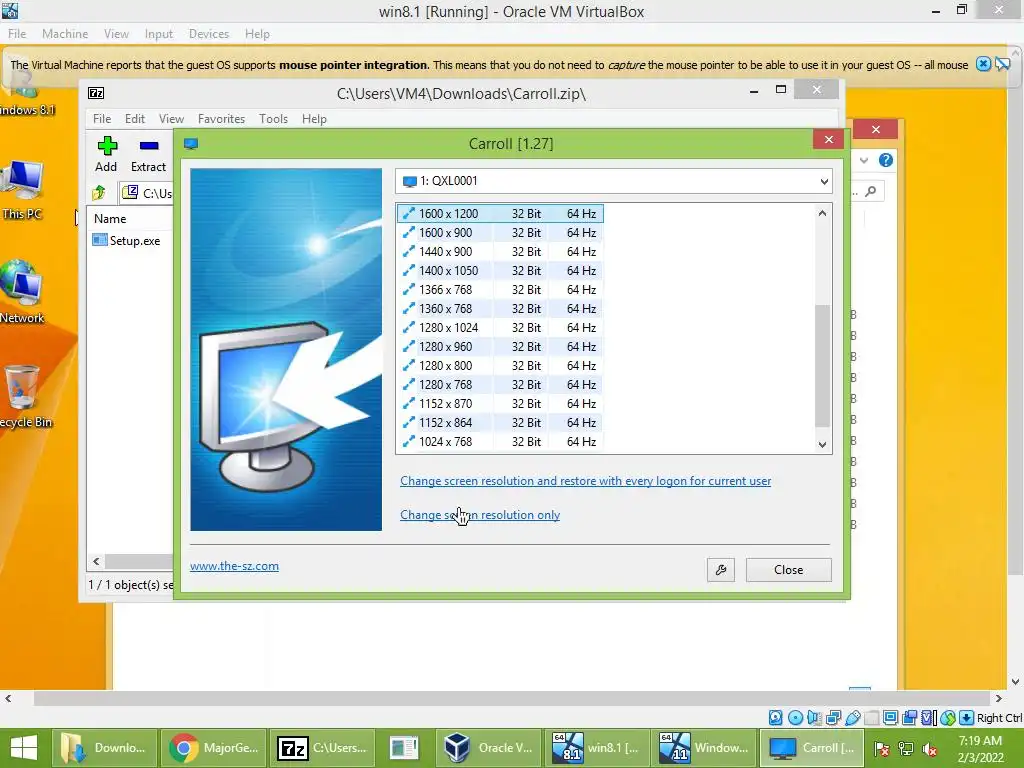Open Downloads folder in taskbar

coord(104,748)
